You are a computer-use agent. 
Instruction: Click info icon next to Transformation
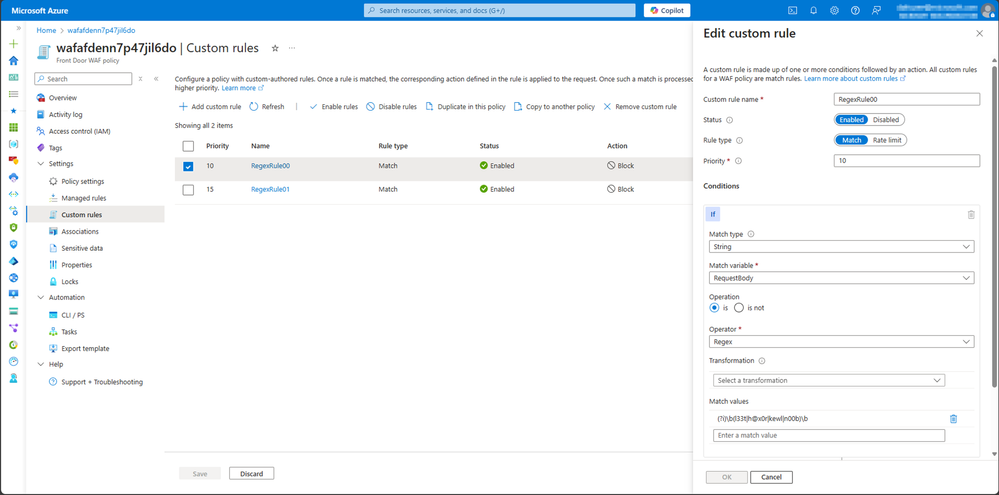pyautogui.click(x=762, y=361)
